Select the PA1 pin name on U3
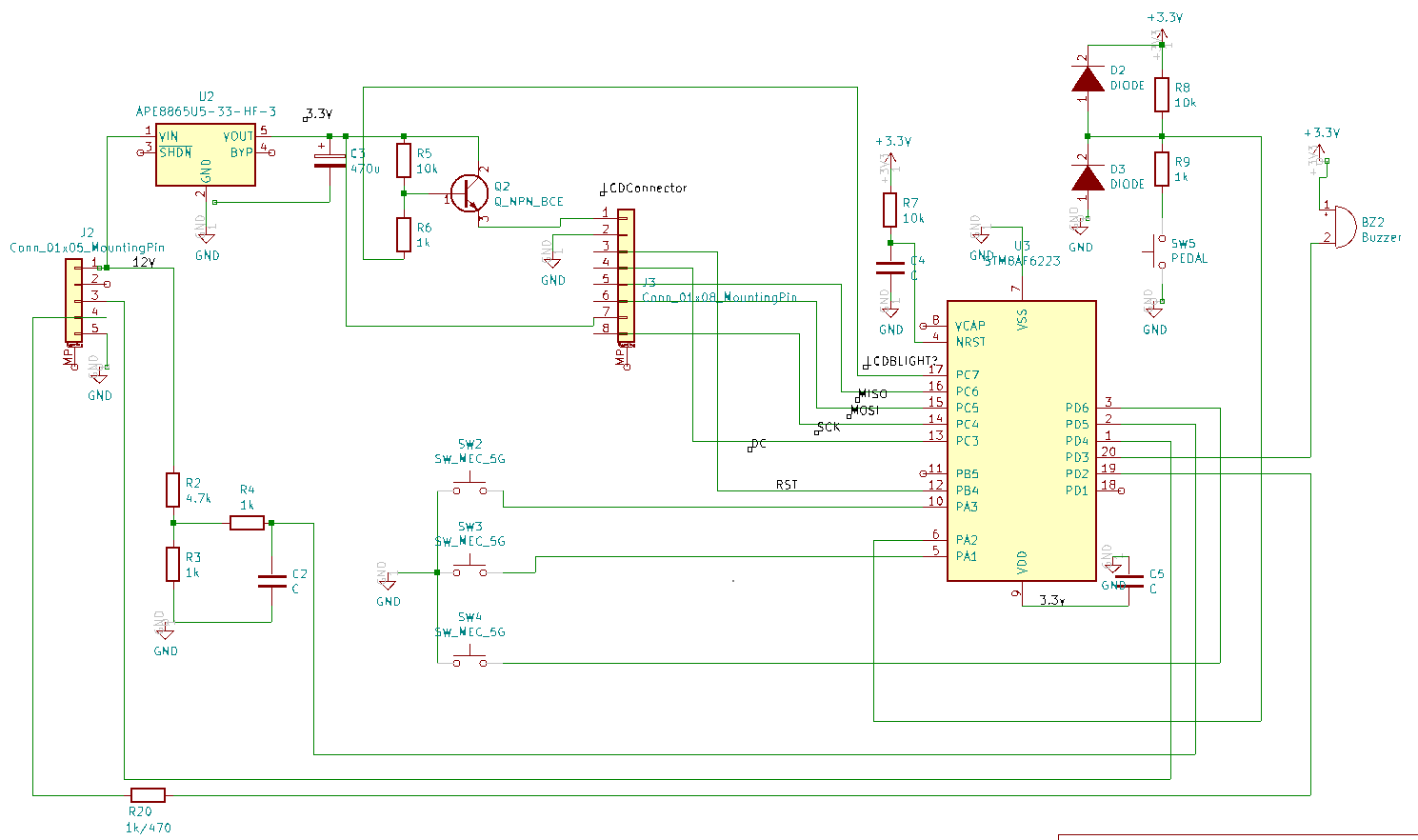1418x840 pixels. click(x=968, y=556)
